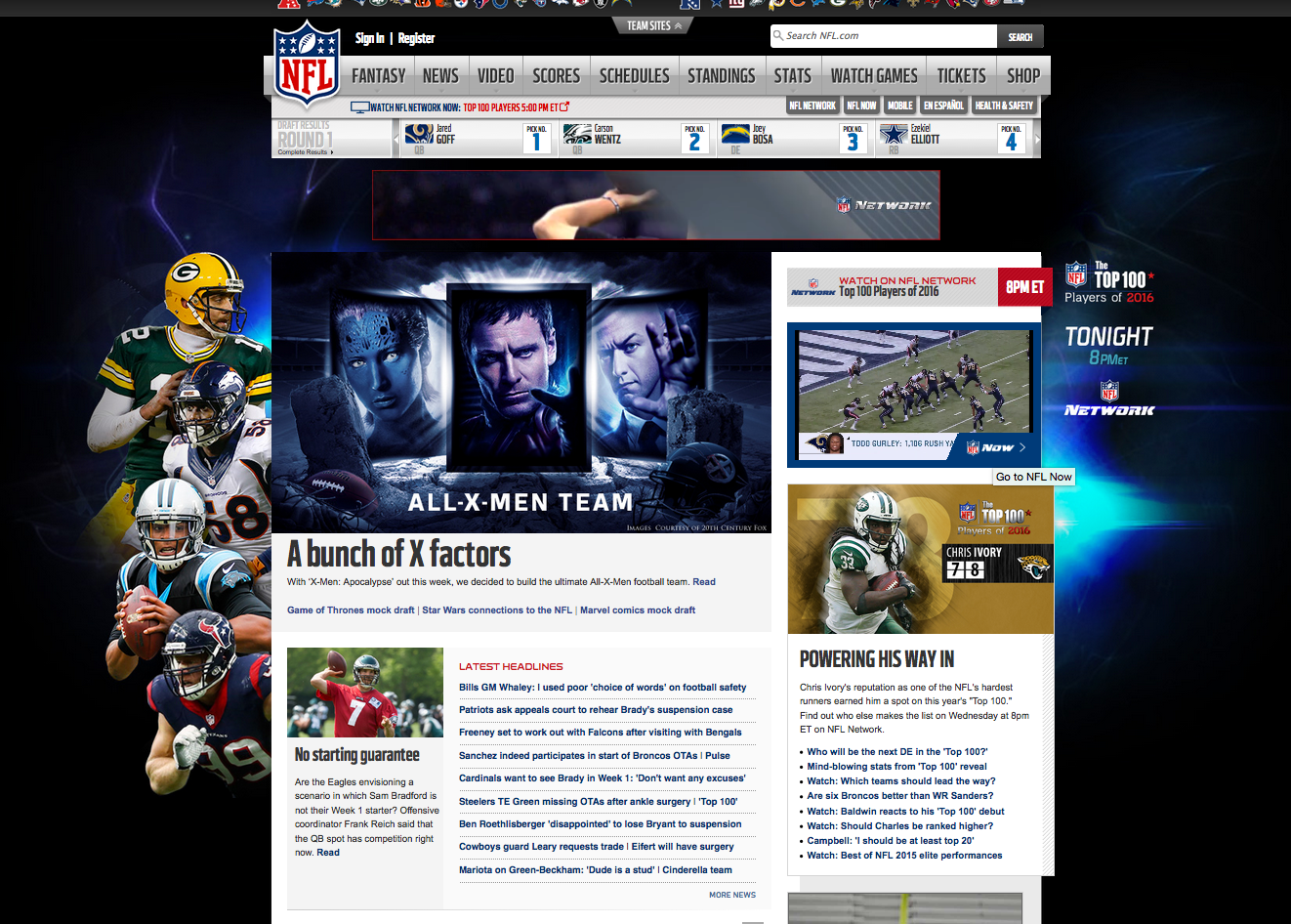
Task: Click the All-X-Men Team feature image
Action: [x=521, y=393]
